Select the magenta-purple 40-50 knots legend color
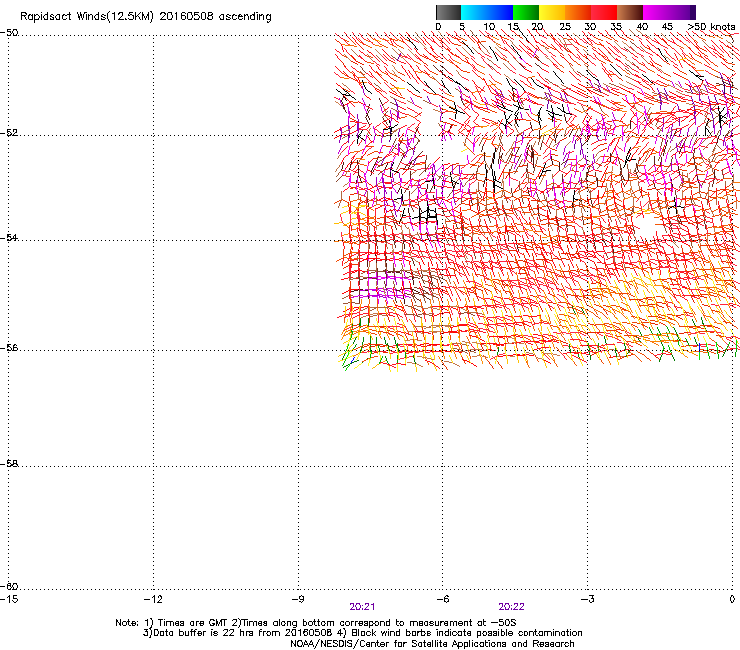The height and width of the screenshot is (650, 740). click(x=669, y=12)
